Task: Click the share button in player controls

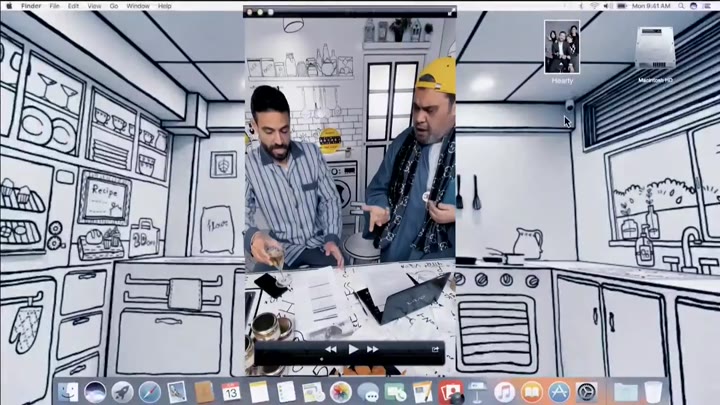Action: click(x=436, y=350)
